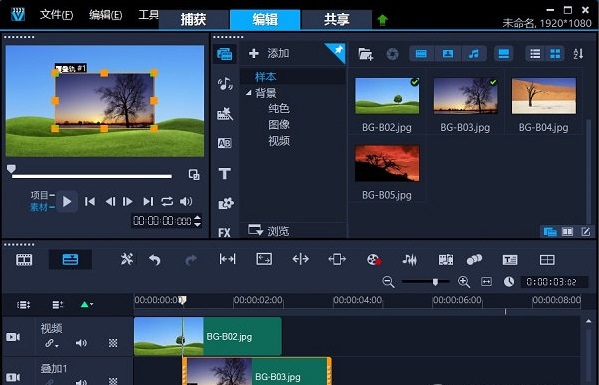
Task: Switch to the 共享 tab
Action: (337, 19)
